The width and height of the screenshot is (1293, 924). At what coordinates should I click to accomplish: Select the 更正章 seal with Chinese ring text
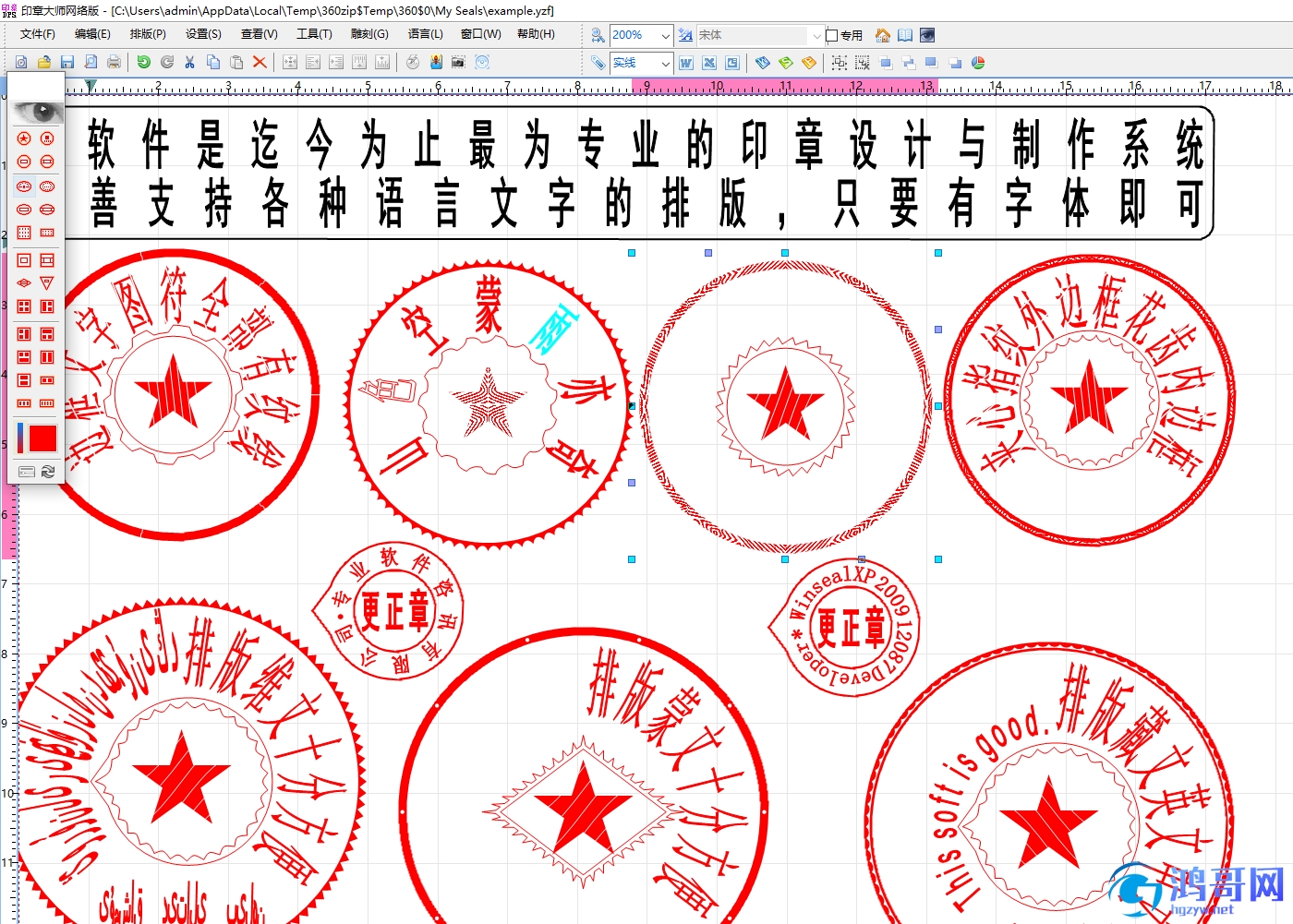click(387, 611)
